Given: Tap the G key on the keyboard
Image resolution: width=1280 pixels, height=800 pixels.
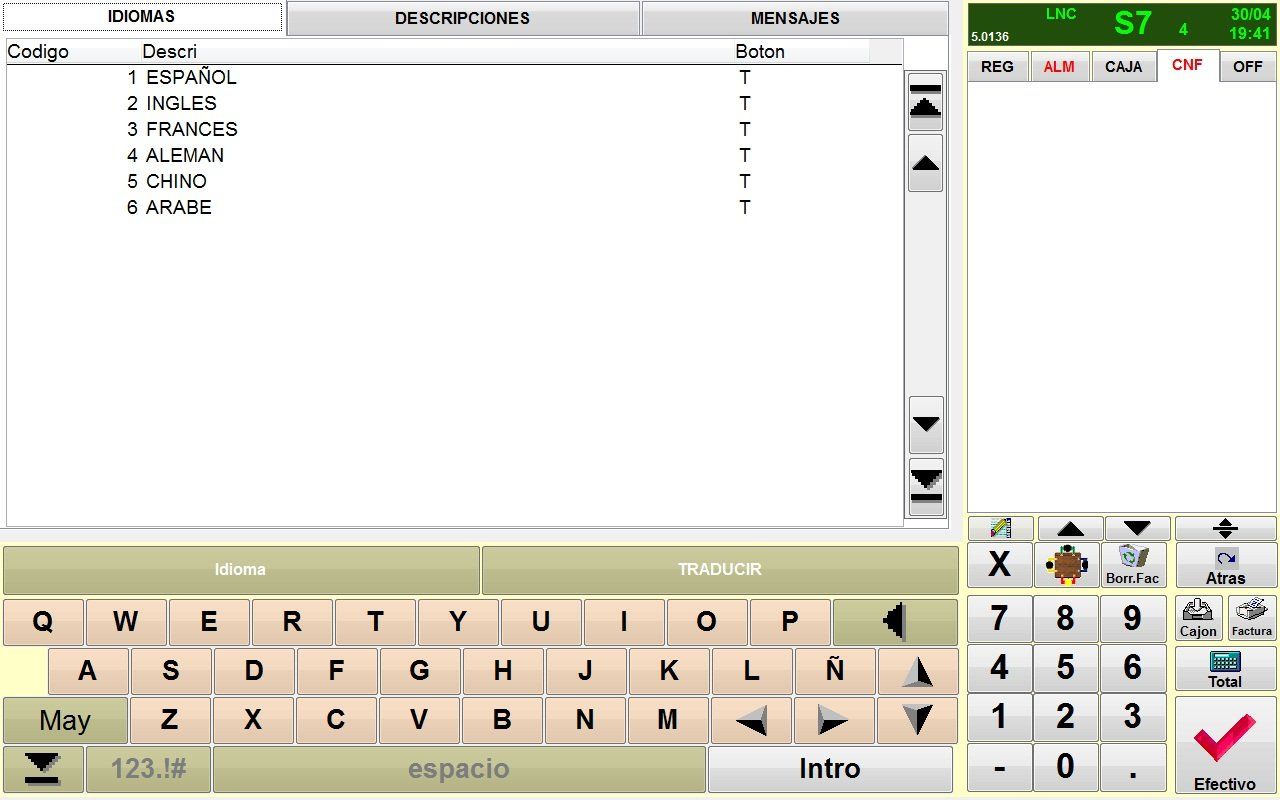Looking at the screenshot, I should tap(419, 672).
